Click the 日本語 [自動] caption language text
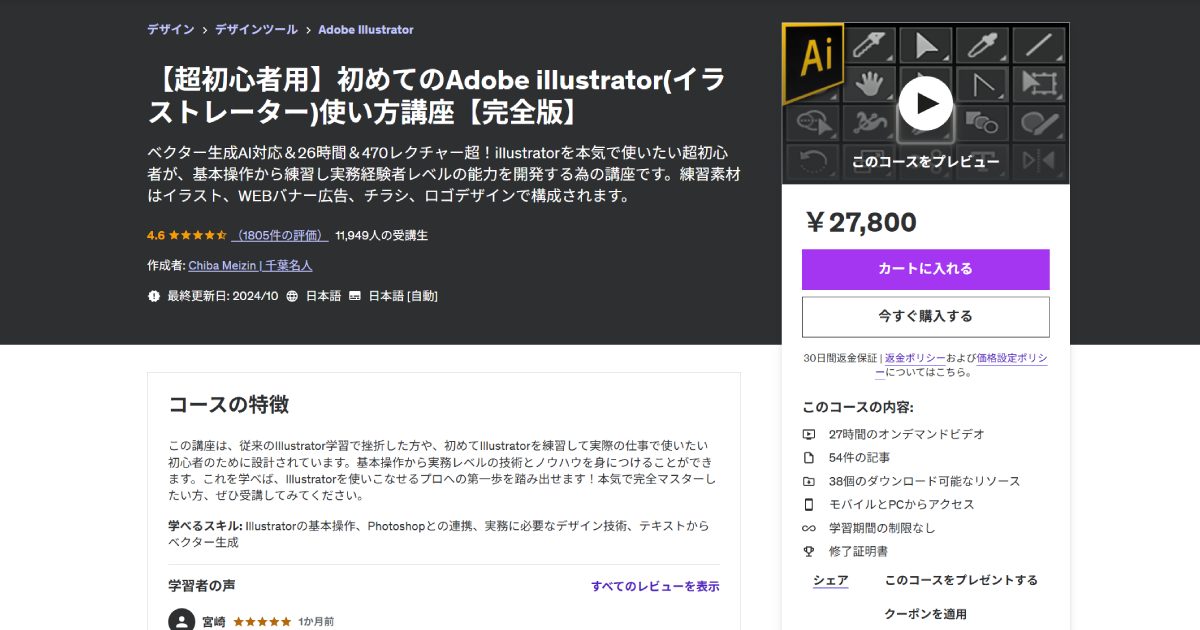 click(403, 296)
